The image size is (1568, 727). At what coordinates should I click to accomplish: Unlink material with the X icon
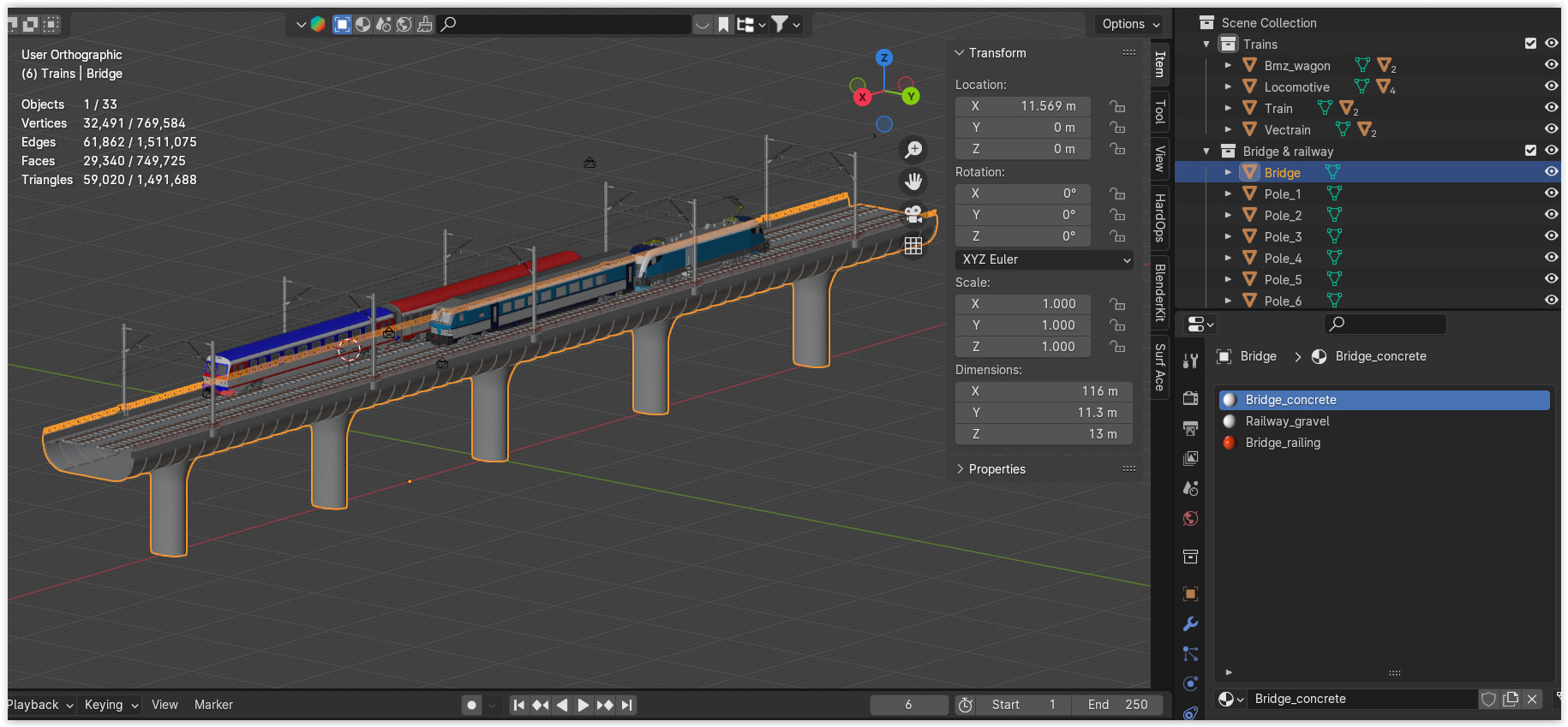pyautogui.click(x=1532, y=699)
